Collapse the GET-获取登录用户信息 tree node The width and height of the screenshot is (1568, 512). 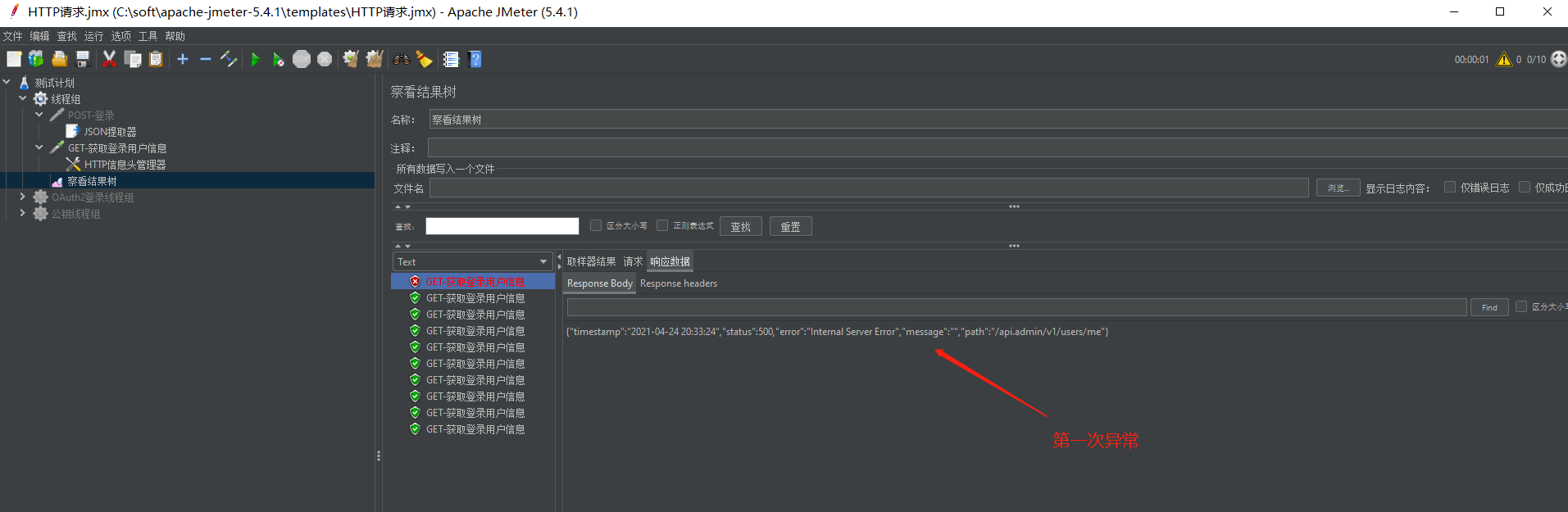click(39, 147)
